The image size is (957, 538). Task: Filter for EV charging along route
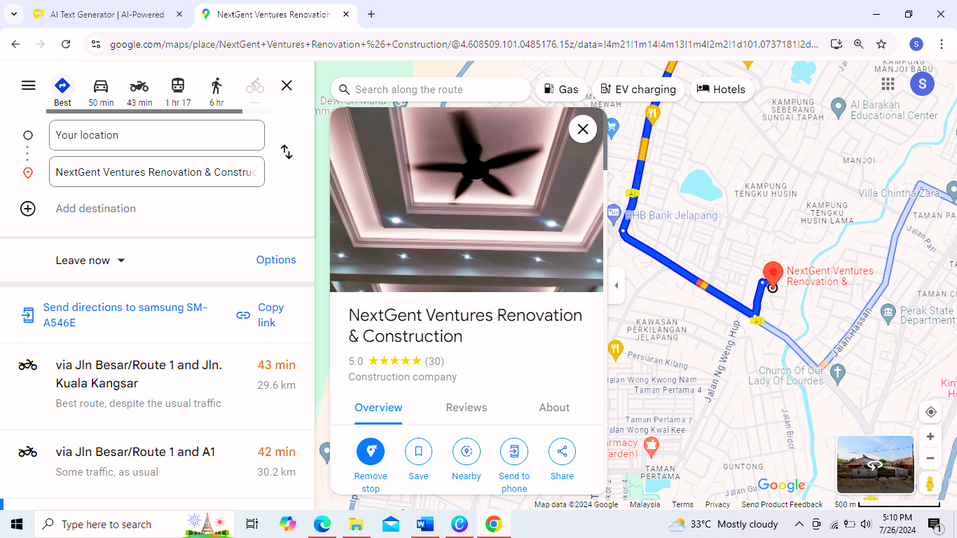pyautogui.click(x=638, y=89)
